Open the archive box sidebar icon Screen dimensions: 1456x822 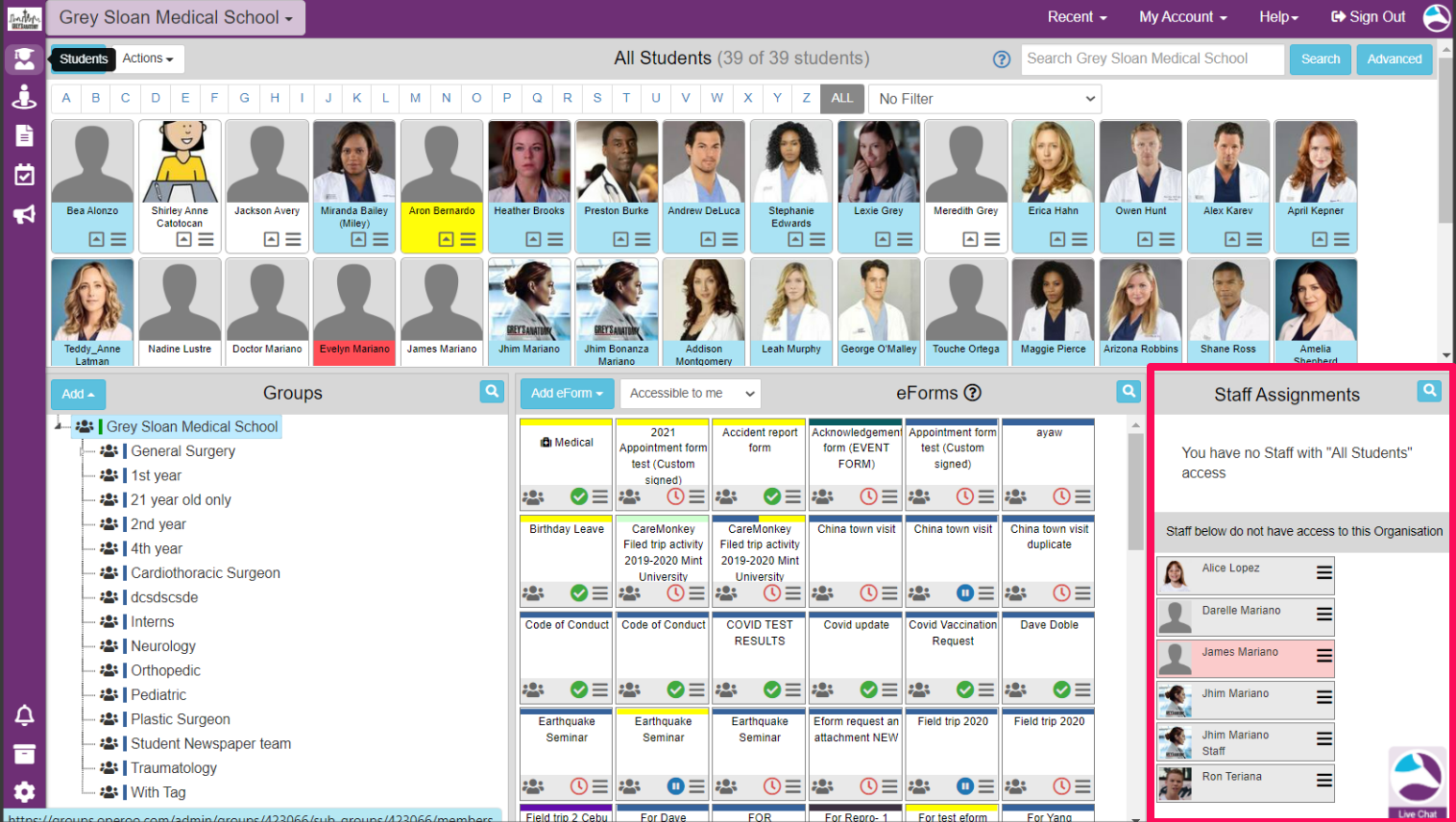tap(24, 754)
